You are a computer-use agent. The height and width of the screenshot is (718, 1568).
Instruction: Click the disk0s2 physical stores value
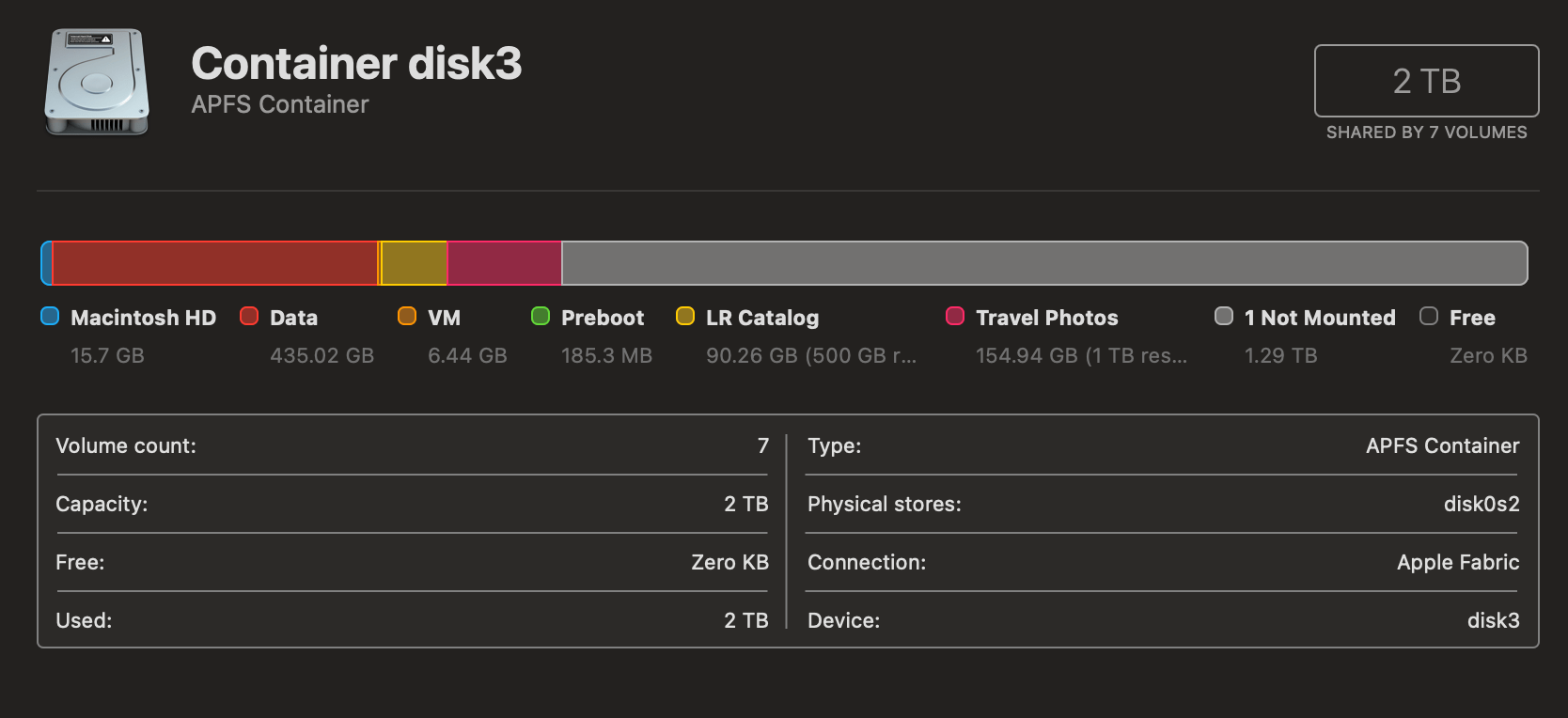click(x=1482, y=504)
